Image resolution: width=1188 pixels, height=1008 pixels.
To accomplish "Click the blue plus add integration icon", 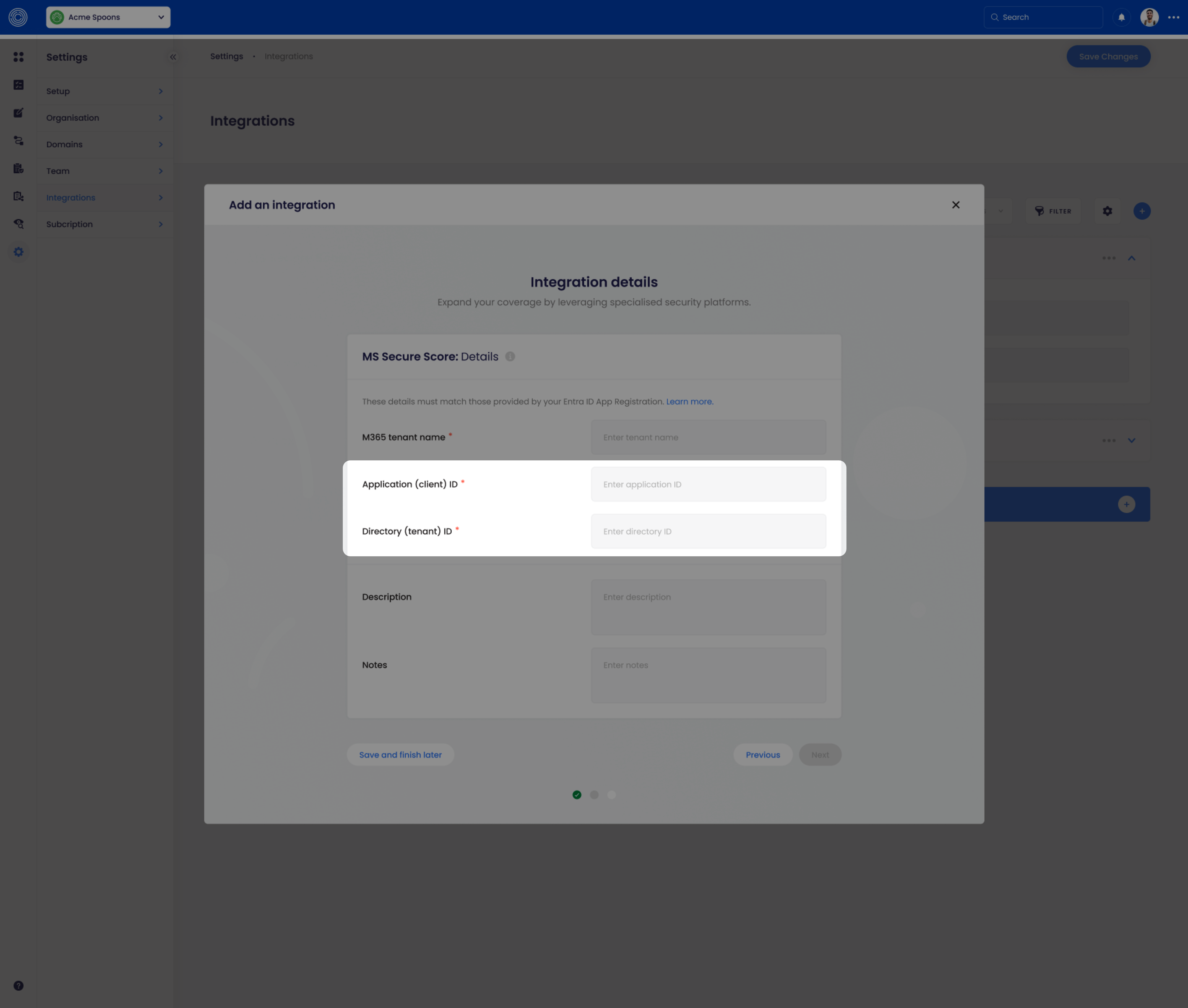I will [1142, 211].
